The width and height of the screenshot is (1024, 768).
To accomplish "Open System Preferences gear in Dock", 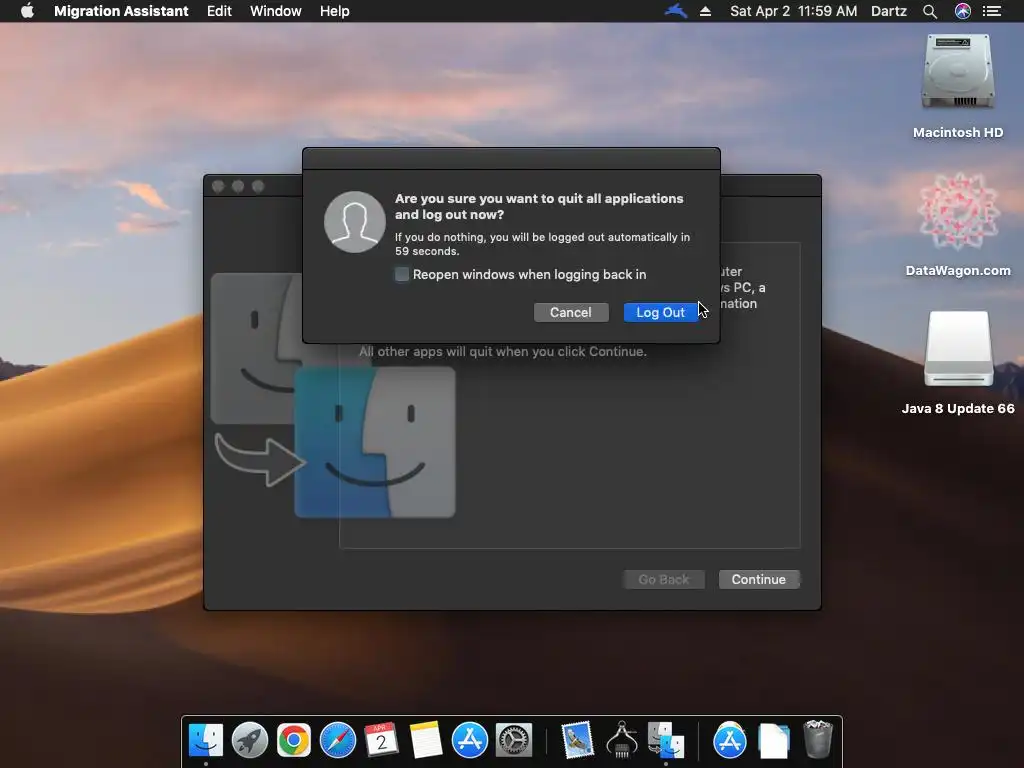I will (514, 740).
